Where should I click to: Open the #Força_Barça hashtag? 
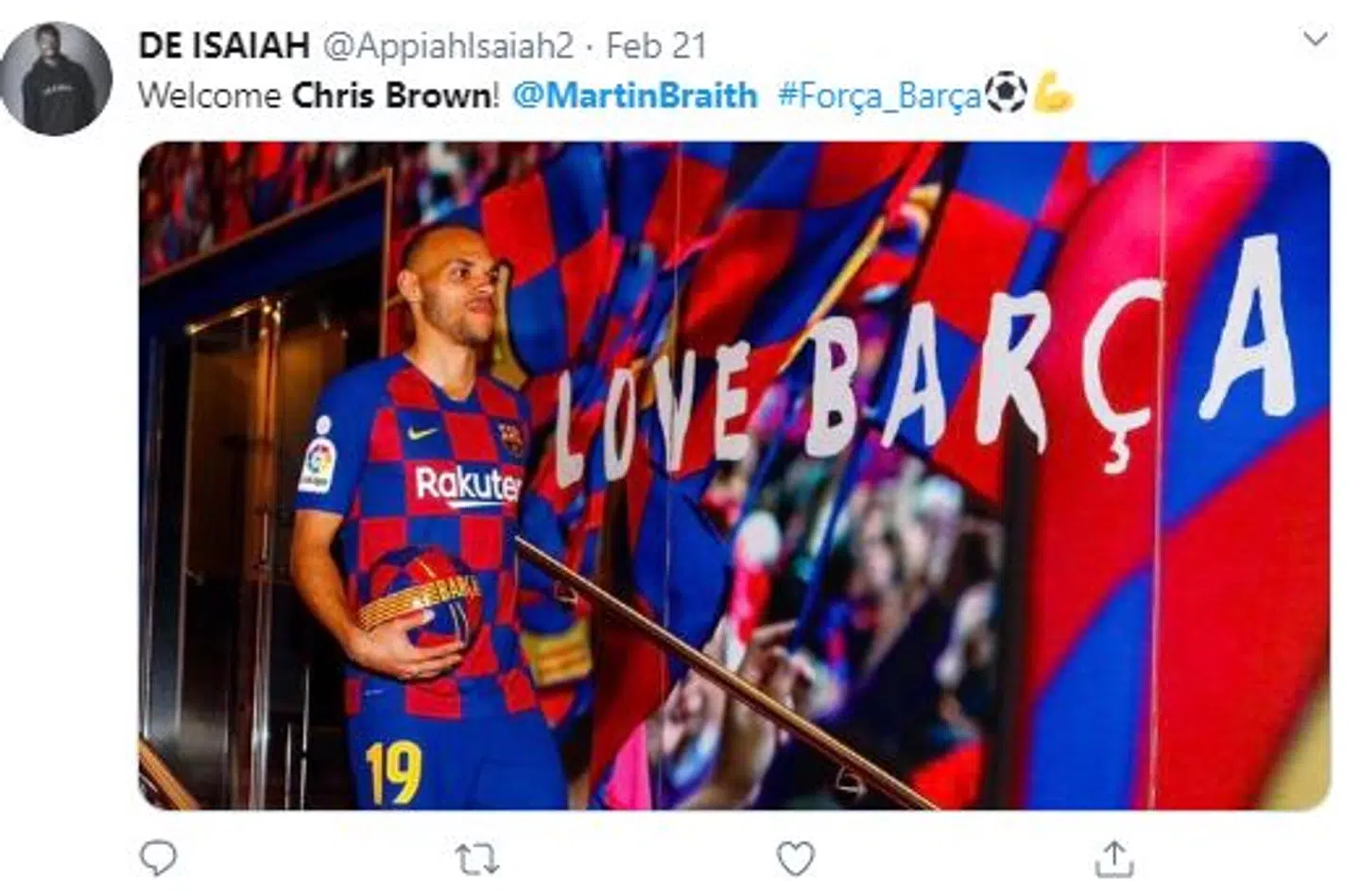point(879,95)
